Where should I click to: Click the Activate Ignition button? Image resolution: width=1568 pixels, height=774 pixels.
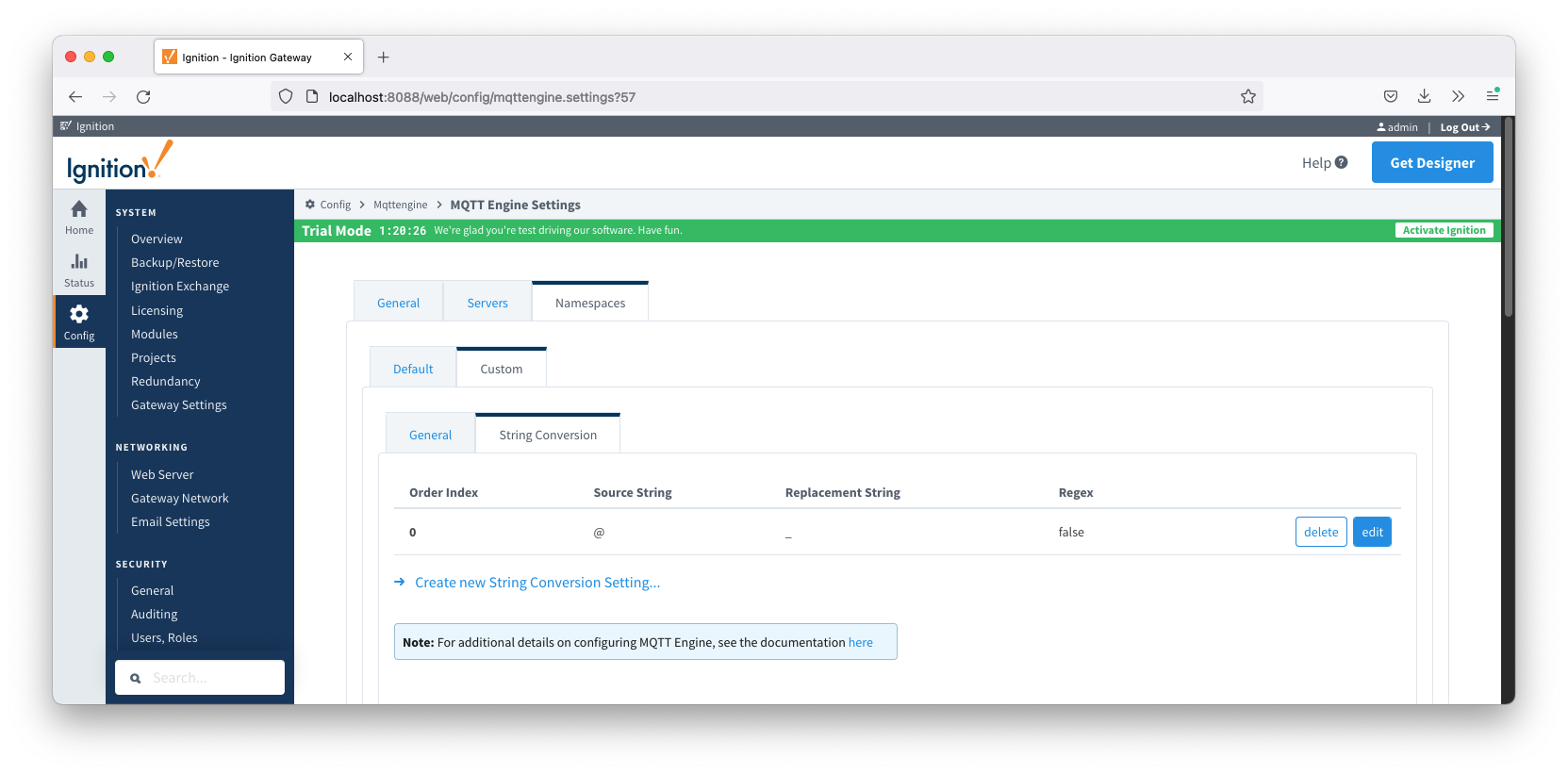(1444, 230)
